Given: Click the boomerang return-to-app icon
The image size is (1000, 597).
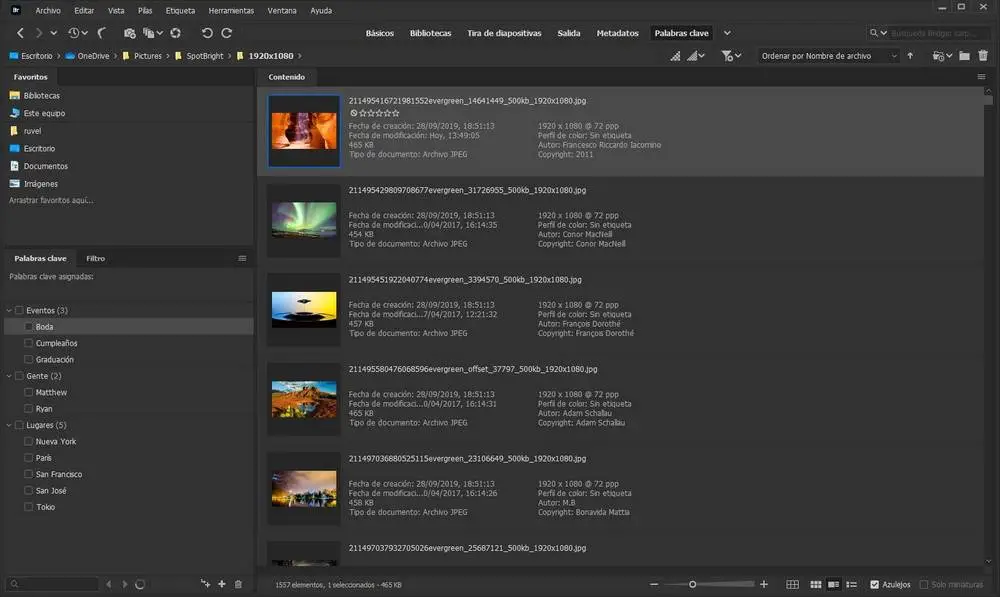Looking at the screenshot, I should (102, 33).
